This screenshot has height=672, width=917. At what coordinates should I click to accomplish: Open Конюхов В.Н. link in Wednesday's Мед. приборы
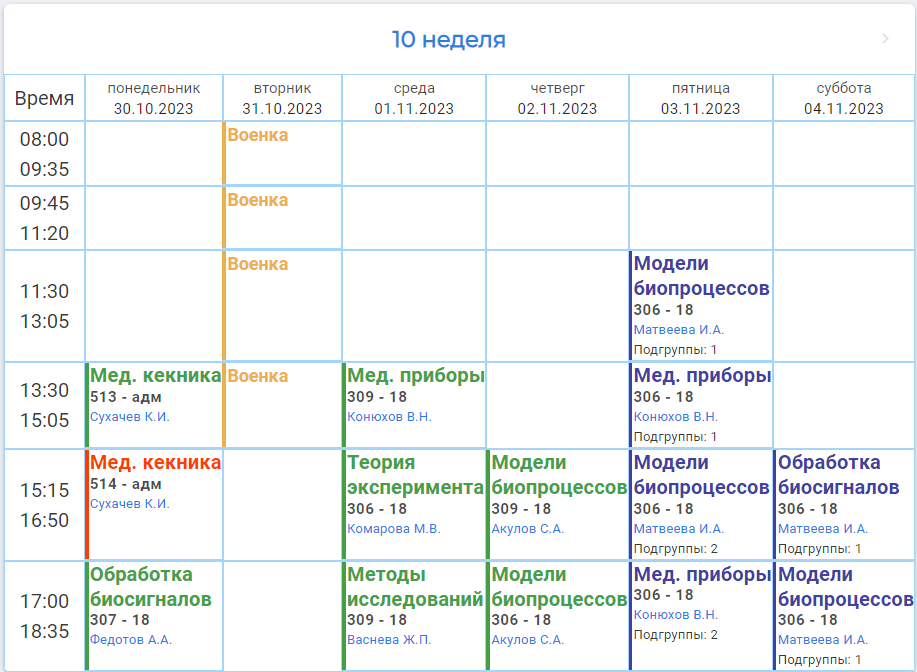389,417
